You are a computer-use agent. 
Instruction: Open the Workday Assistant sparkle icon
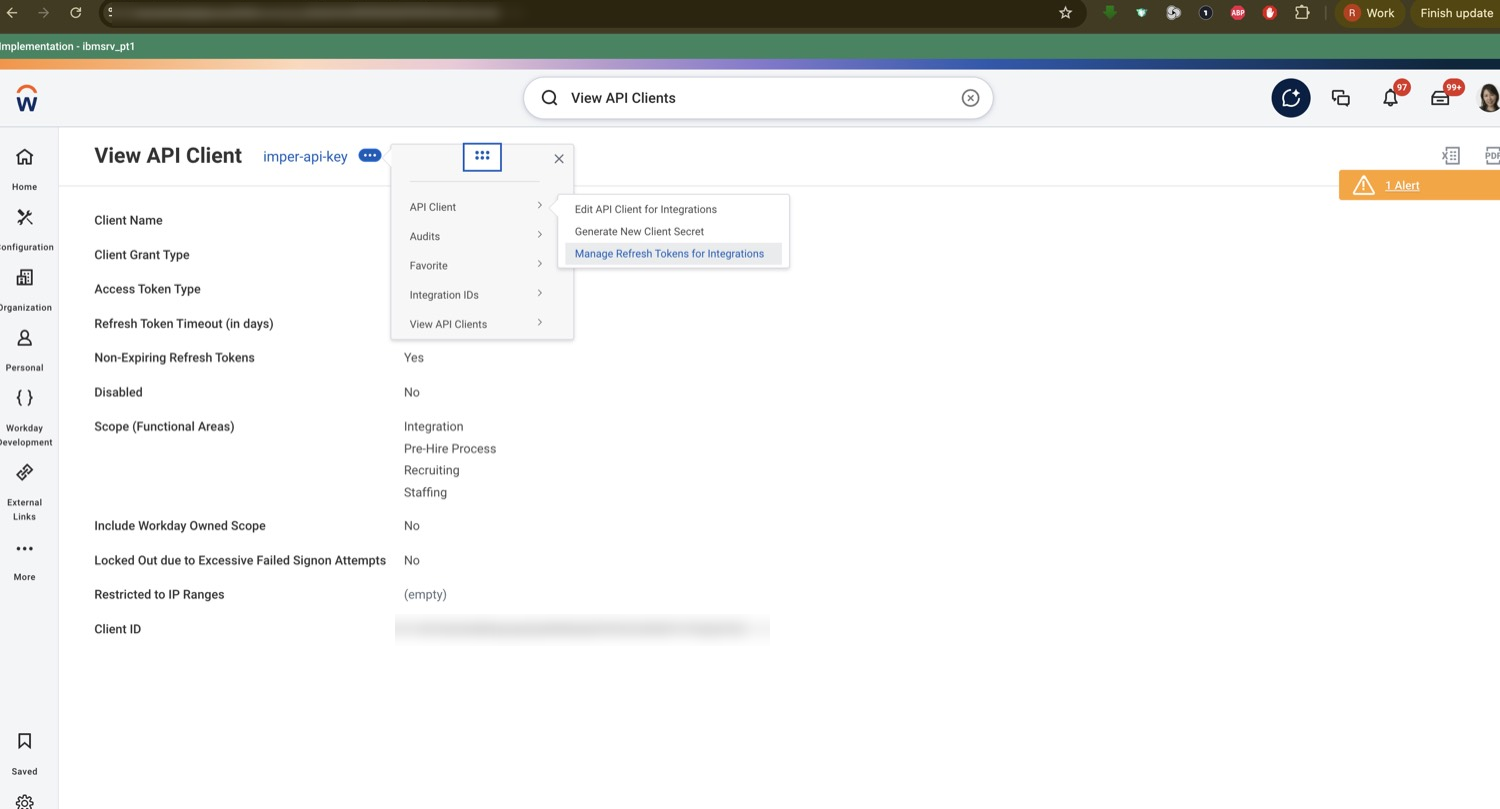(1291, 98)
